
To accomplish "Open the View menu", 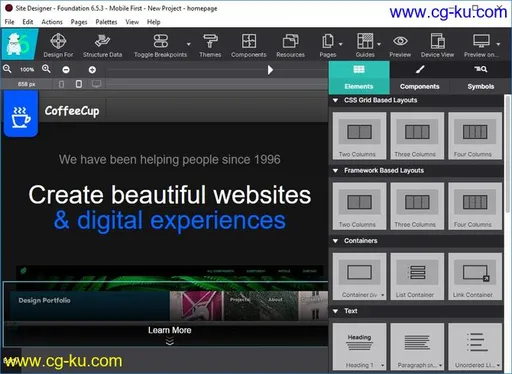I will (132, 22).
